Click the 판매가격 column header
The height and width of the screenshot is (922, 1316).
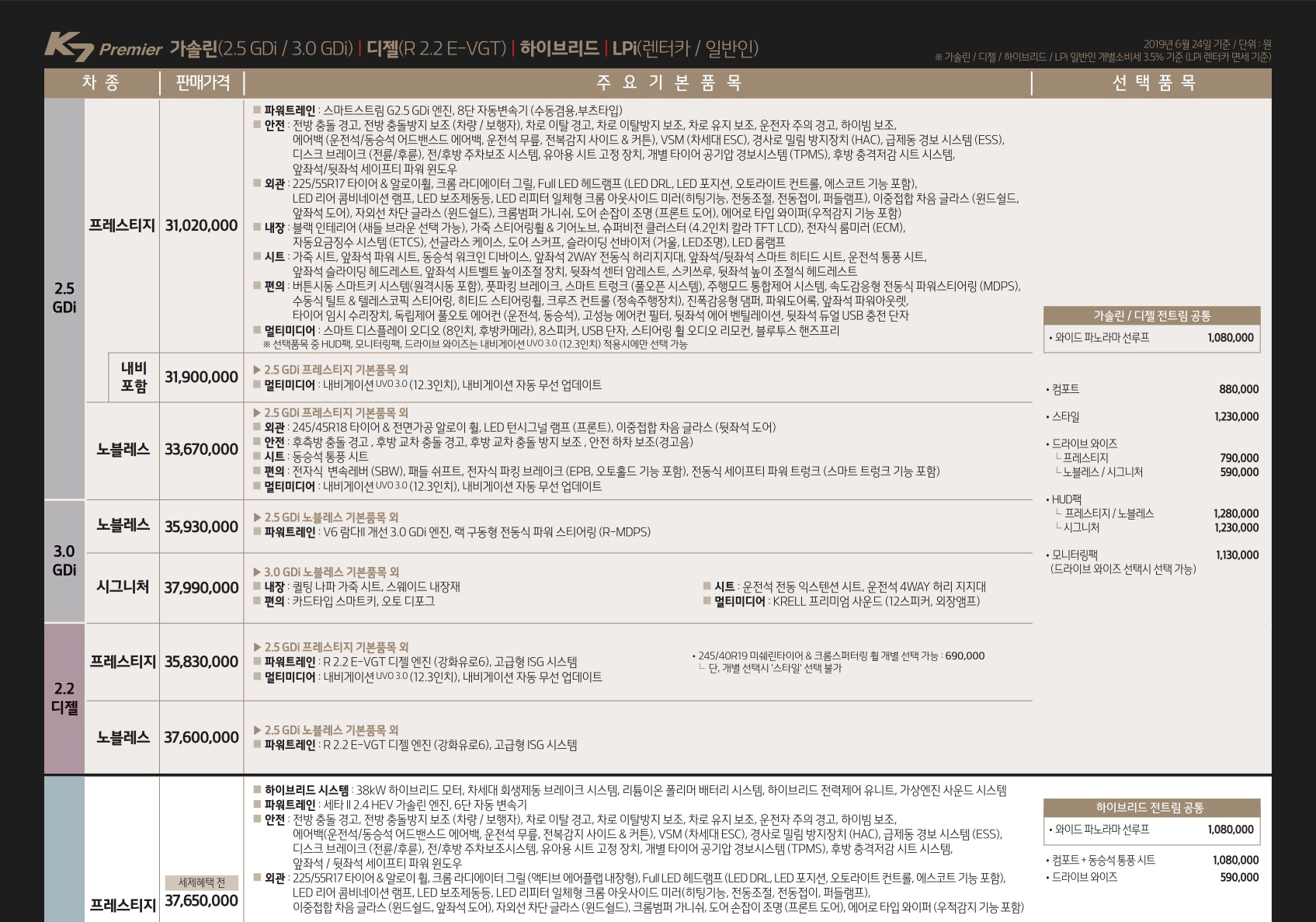click(x=203, y=82)
